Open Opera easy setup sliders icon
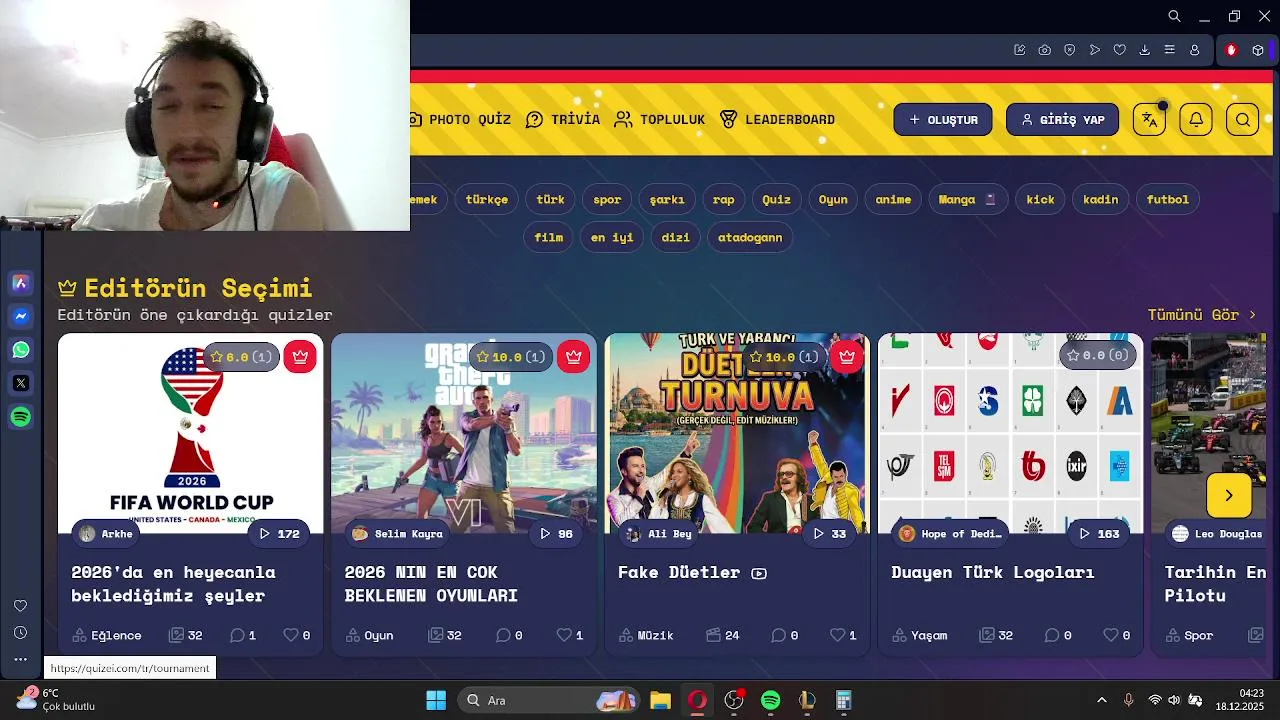1280x720 pixels. 1170,50
